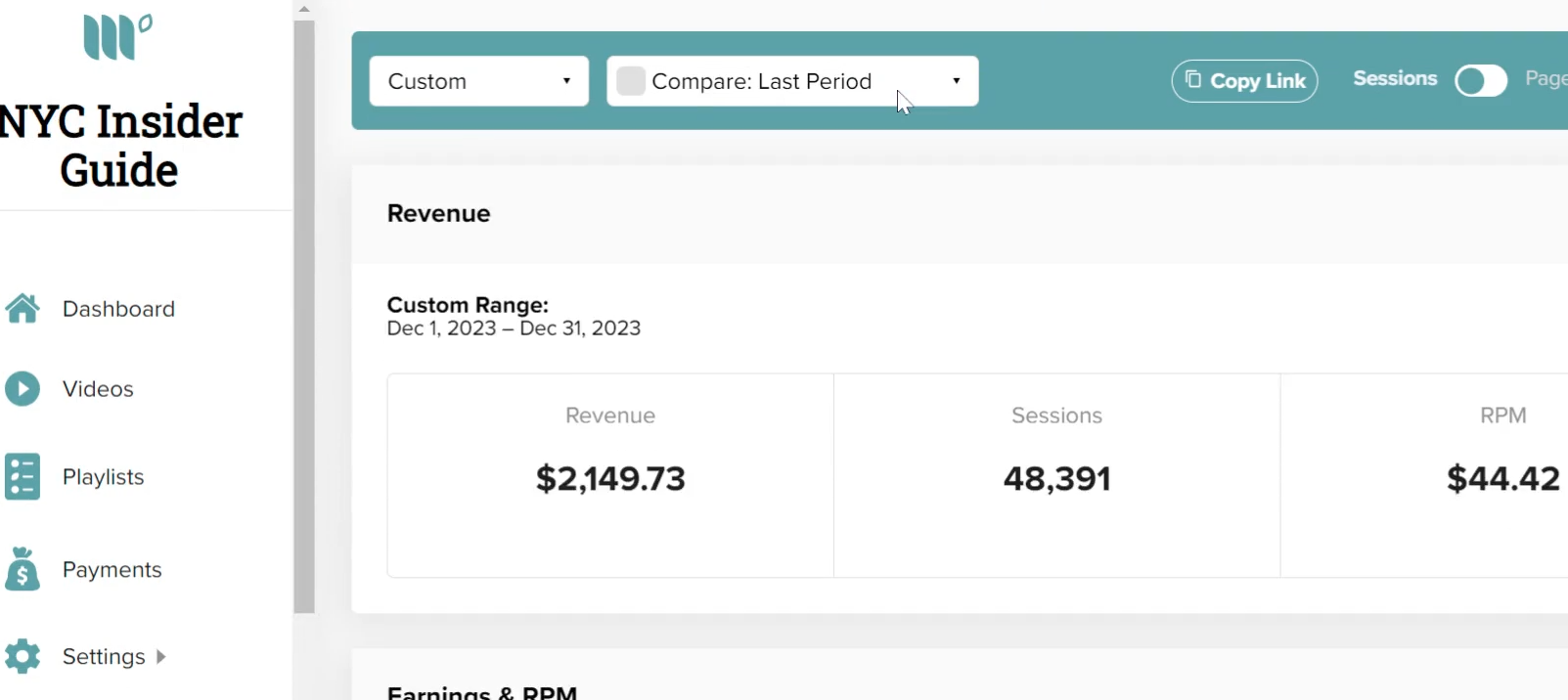Click the Dec 1, 2023 – Dec 31, 2023 date range
Screen dimensions: 1568x700
coord(514,328)
